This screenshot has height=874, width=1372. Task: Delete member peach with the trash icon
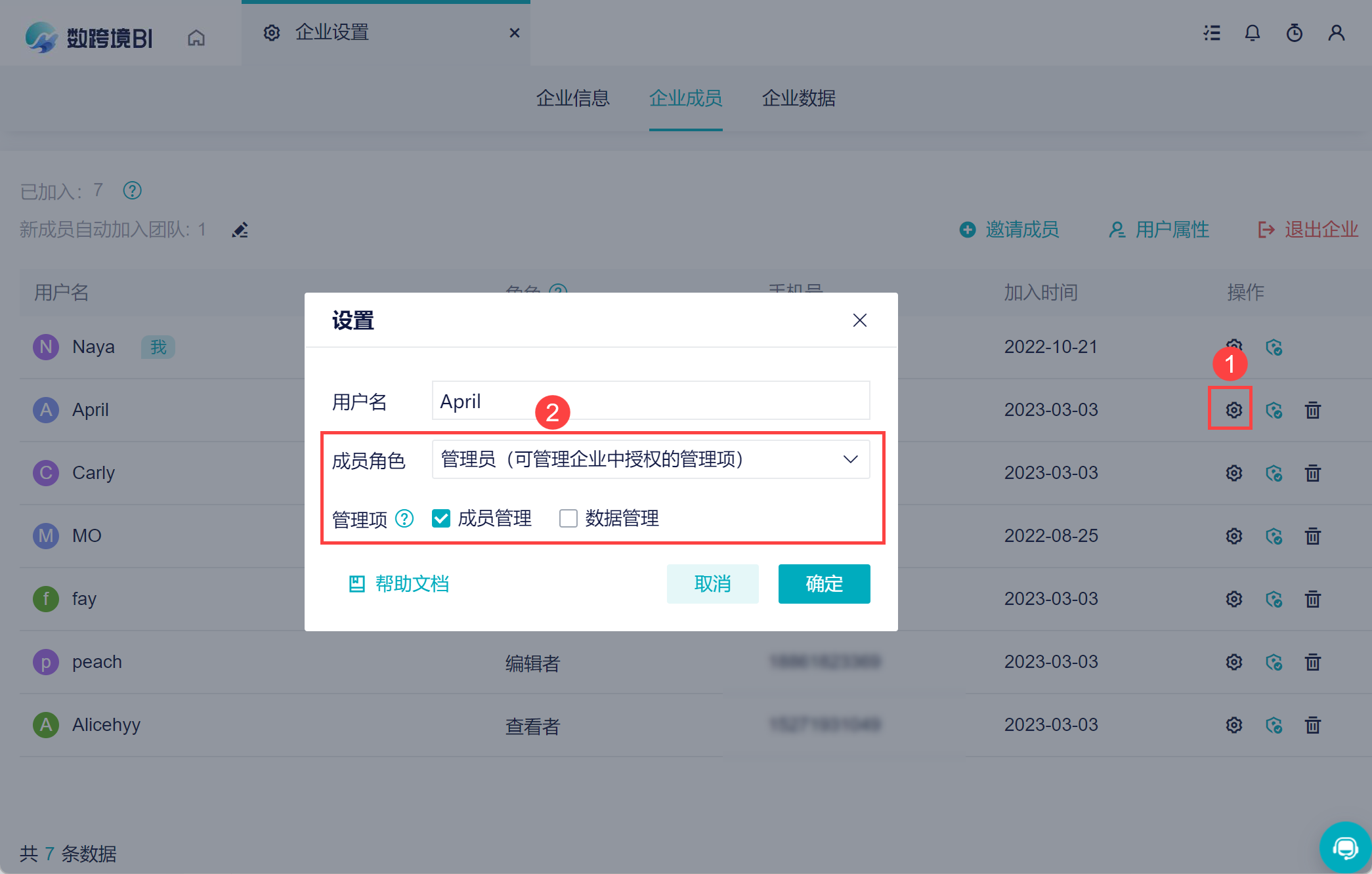[x=1312, y=662]
